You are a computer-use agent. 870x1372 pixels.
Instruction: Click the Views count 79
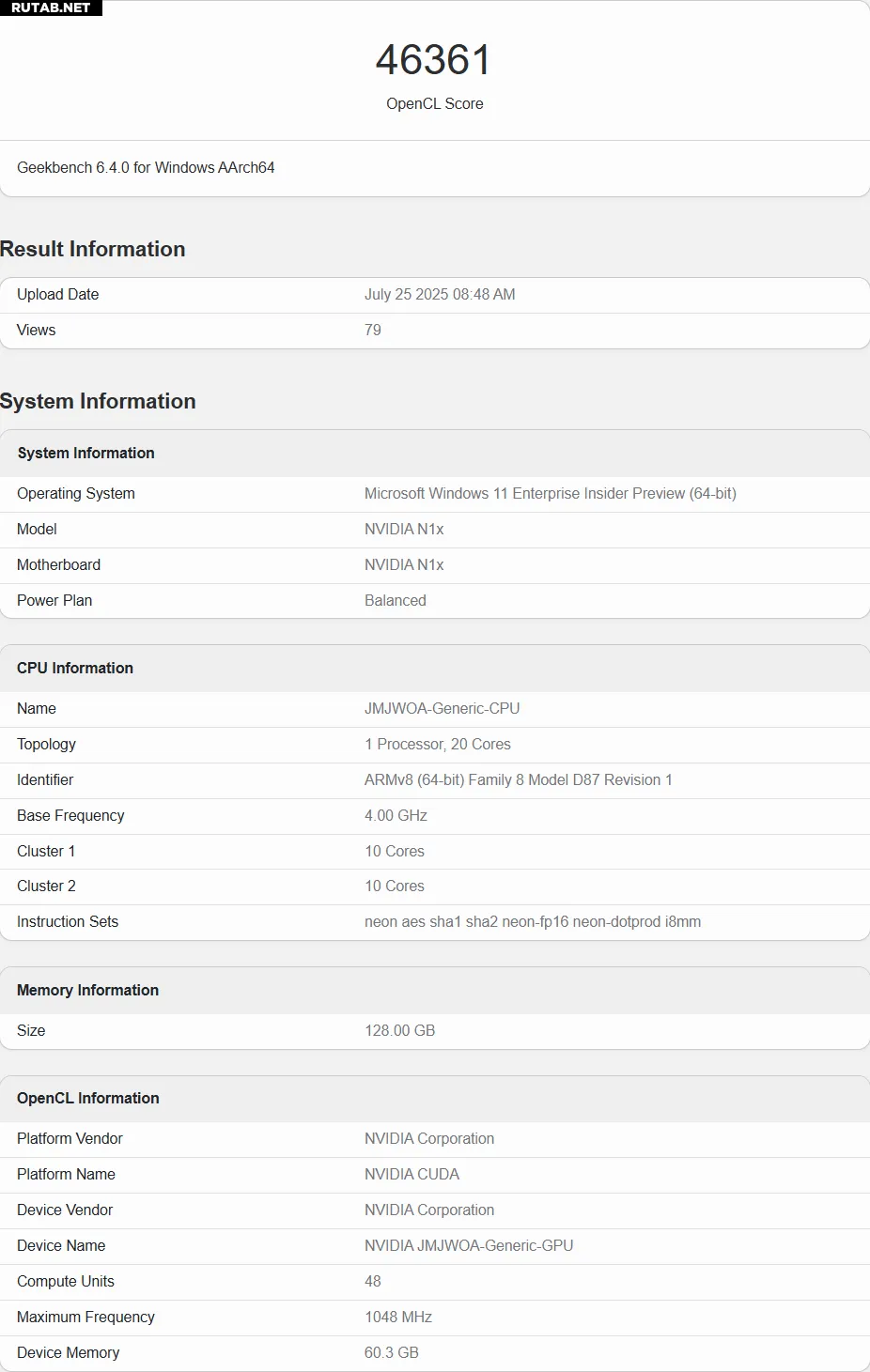point(373,331)
